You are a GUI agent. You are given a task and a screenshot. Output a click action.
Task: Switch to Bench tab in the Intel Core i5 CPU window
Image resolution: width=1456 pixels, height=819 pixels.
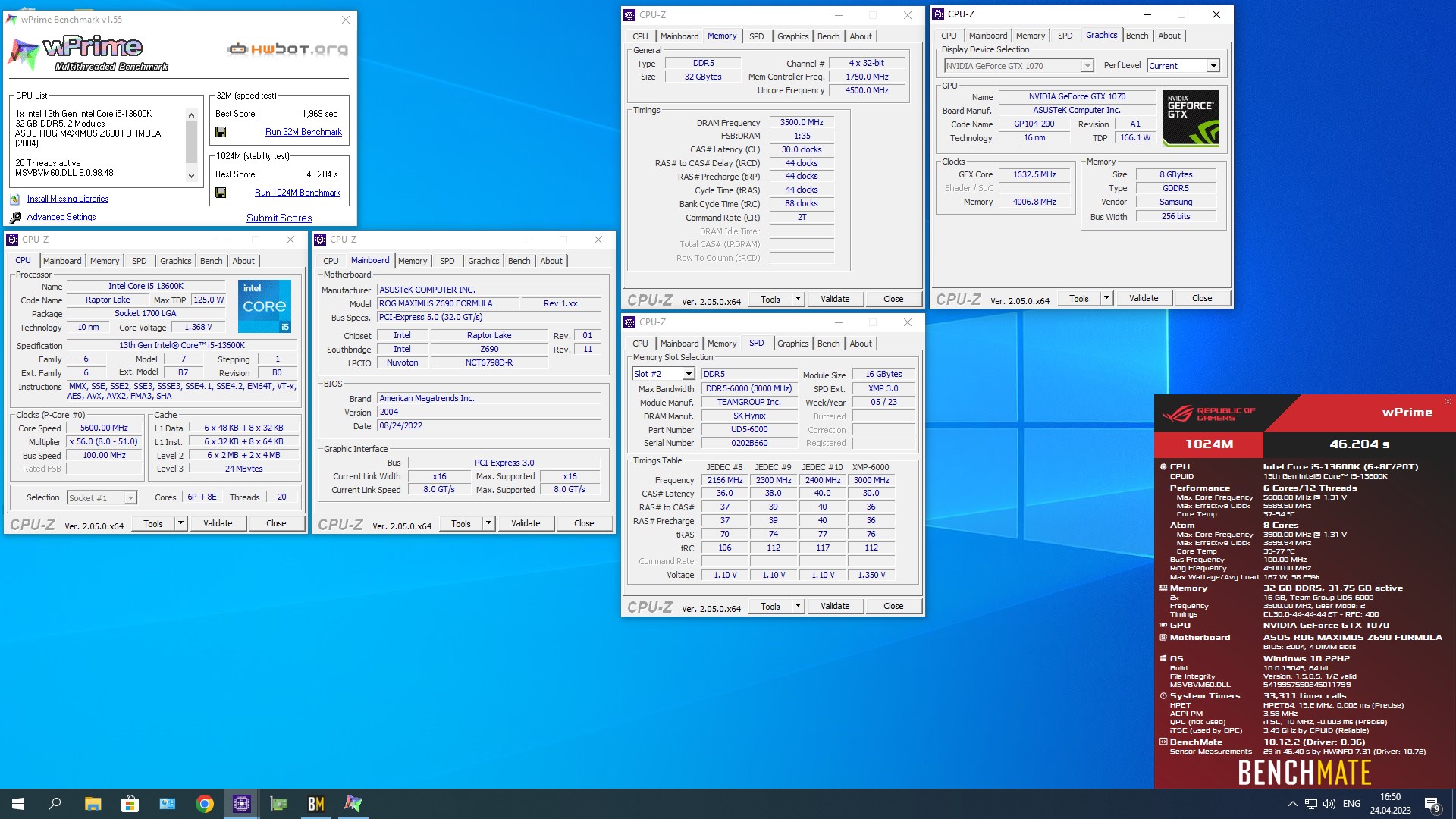(212, 261)
